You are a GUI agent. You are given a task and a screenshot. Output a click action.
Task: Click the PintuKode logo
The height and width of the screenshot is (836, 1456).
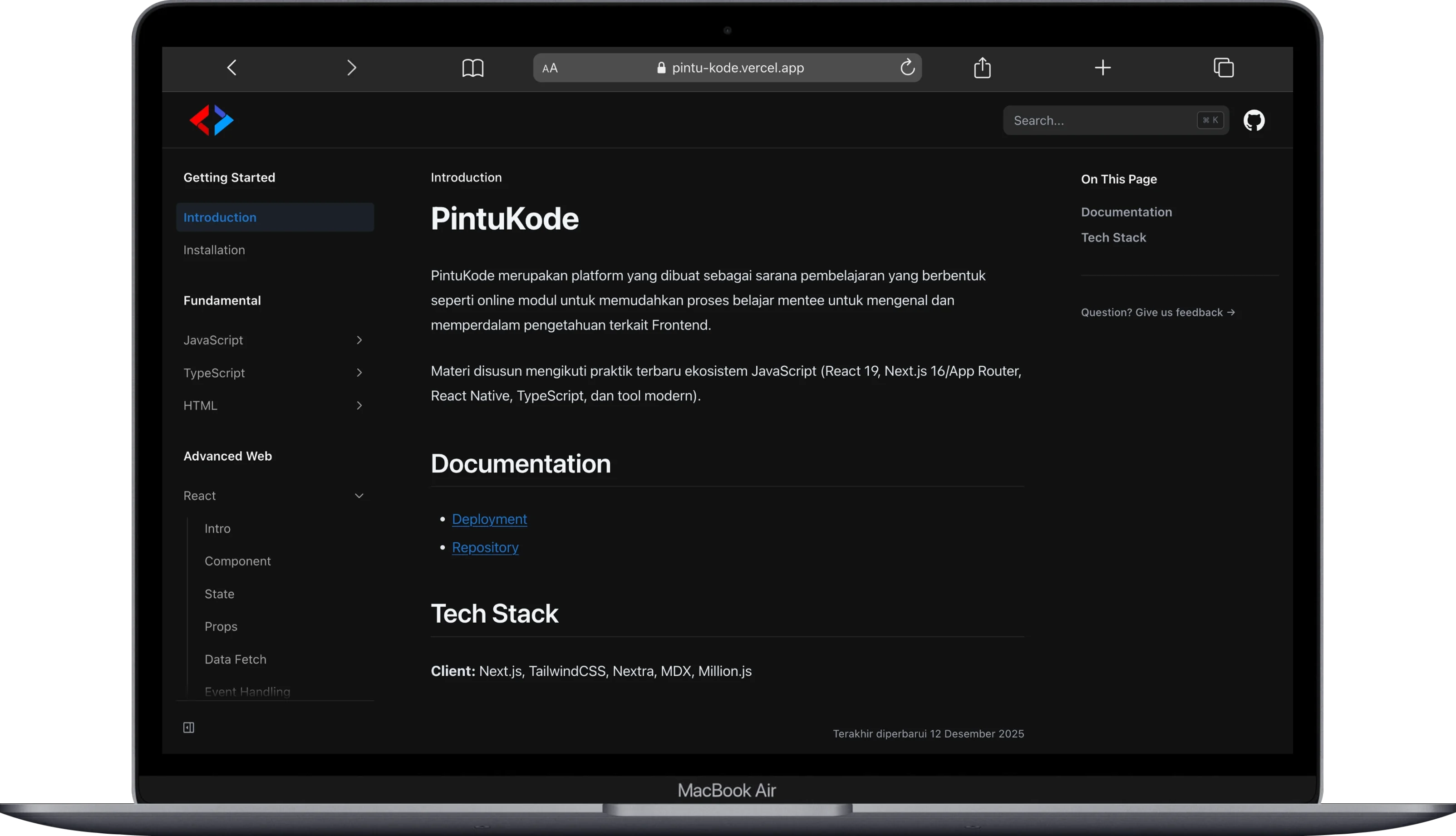[212, 120]
